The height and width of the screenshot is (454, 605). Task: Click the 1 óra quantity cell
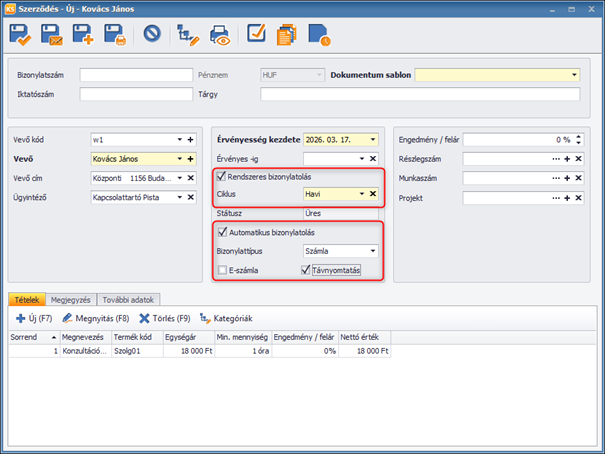(x=243, y=351)
